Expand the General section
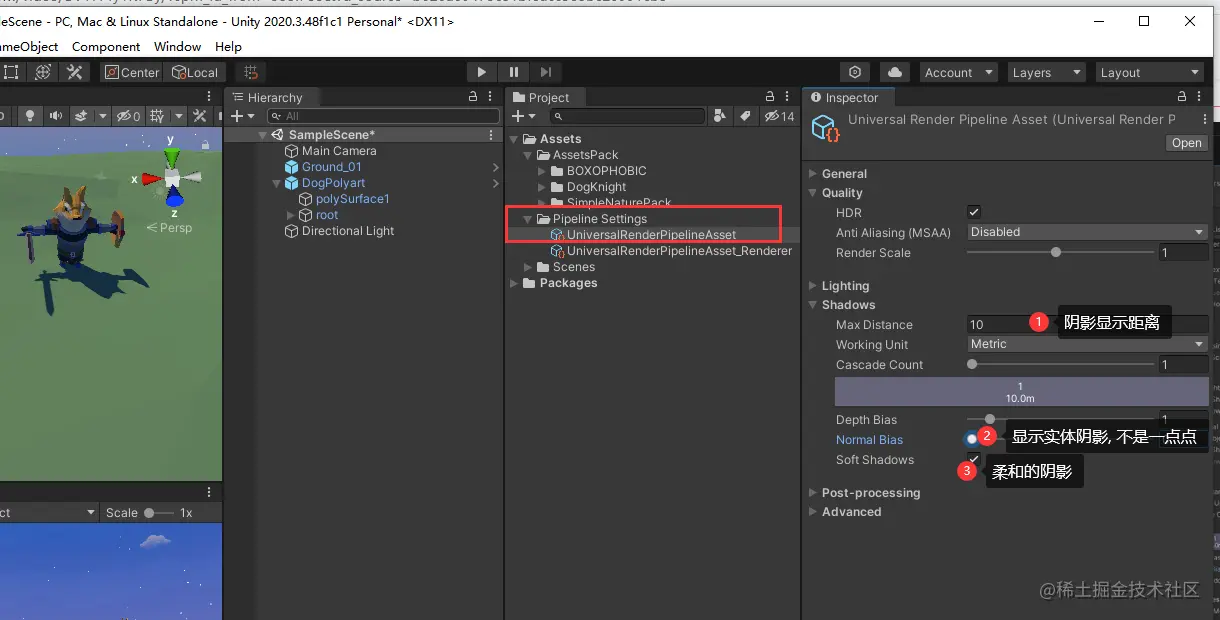Screen dimensions: 1220x620 point(812,174)
